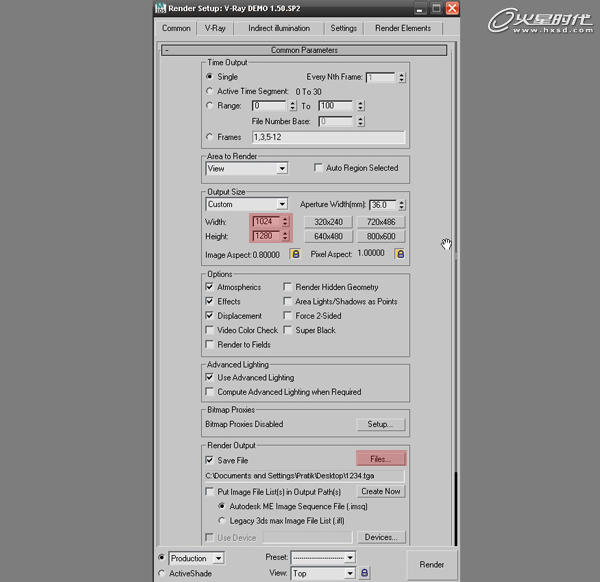Toggle the Pixel Aspect lock icon

coord(399,254)
